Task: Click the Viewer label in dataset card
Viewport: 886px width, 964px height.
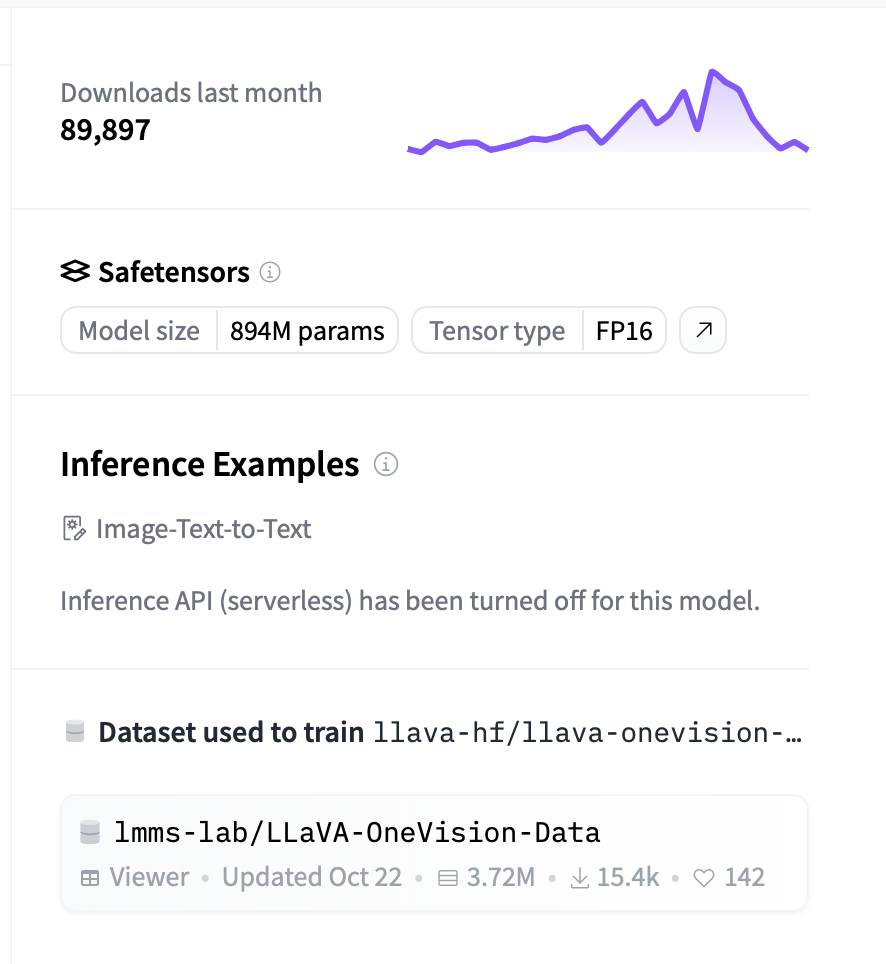Action: (149, 878)
